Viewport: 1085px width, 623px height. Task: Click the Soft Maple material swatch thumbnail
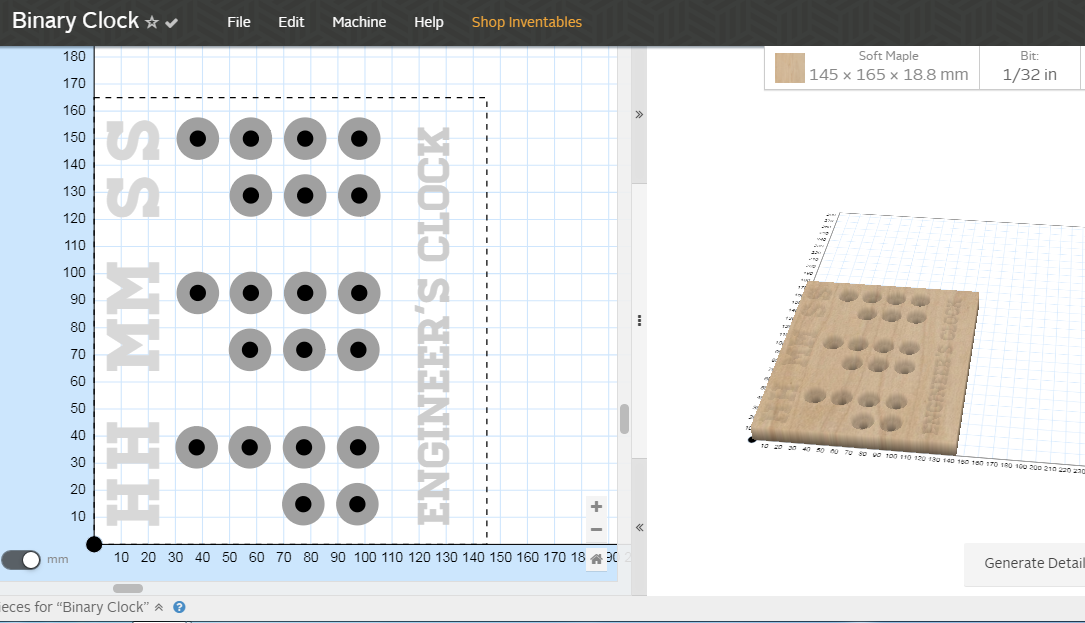789,67
